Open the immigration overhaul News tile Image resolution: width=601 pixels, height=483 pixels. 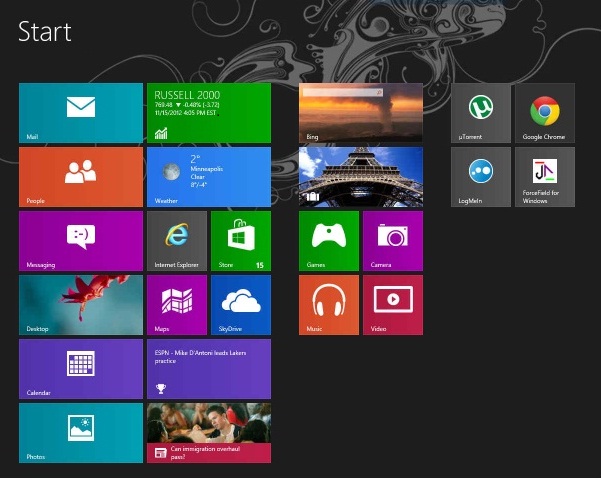[209, 433]
